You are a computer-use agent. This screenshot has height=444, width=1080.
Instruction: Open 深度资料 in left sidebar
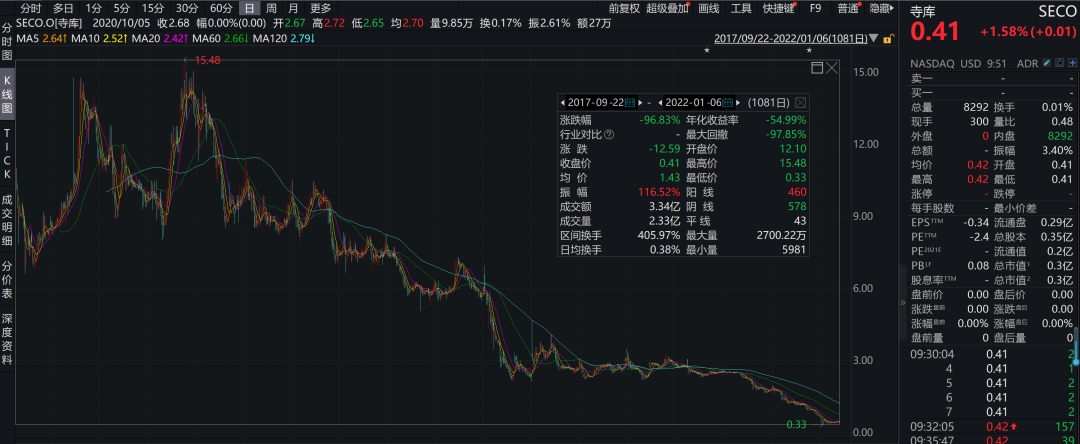7,339
